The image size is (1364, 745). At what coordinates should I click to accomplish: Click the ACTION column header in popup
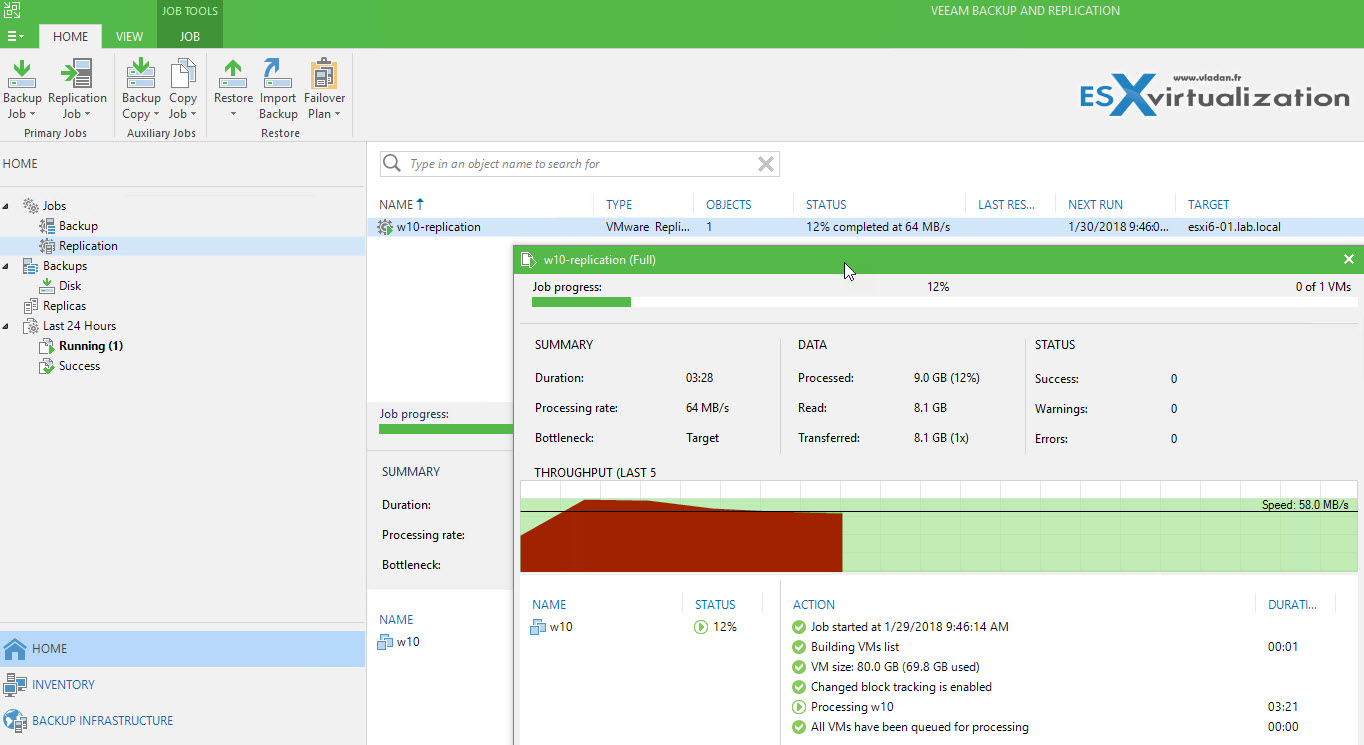click(814, 604)
